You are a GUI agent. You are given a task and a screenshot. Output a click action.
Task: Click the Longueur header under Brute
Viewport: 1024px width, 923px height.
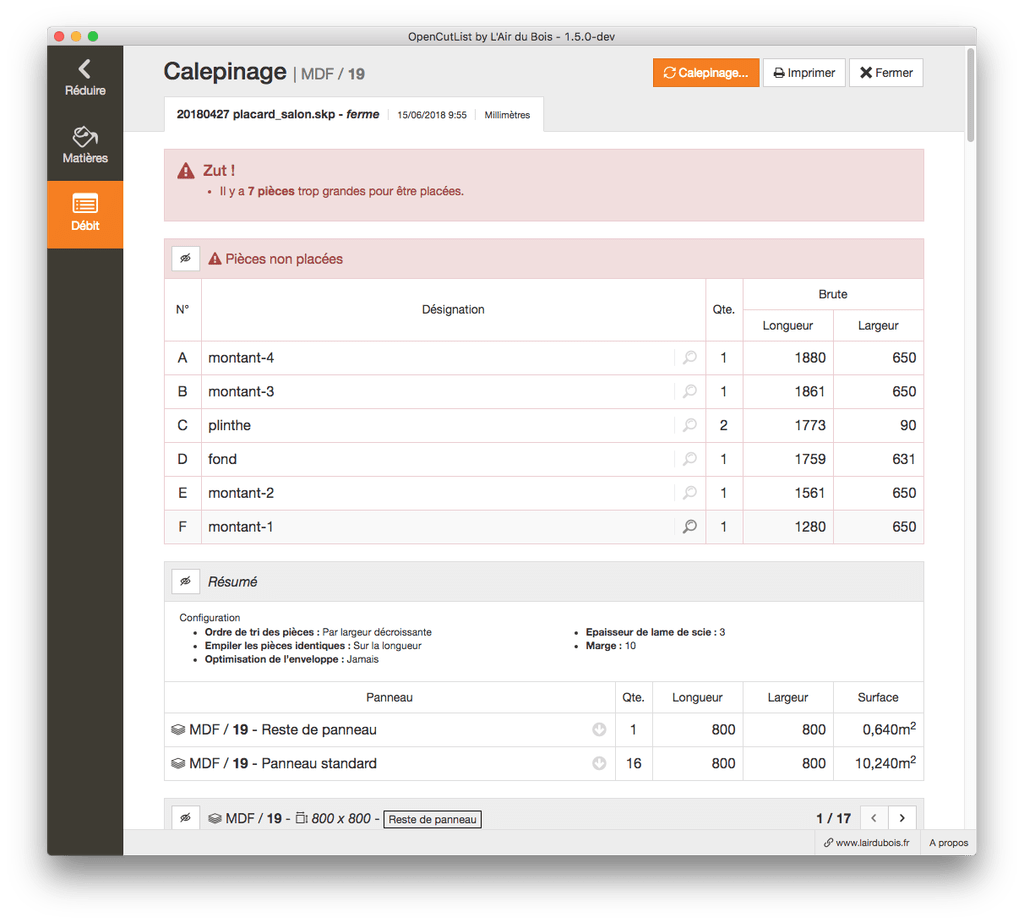pyautogui.click(x=788, y=325)
